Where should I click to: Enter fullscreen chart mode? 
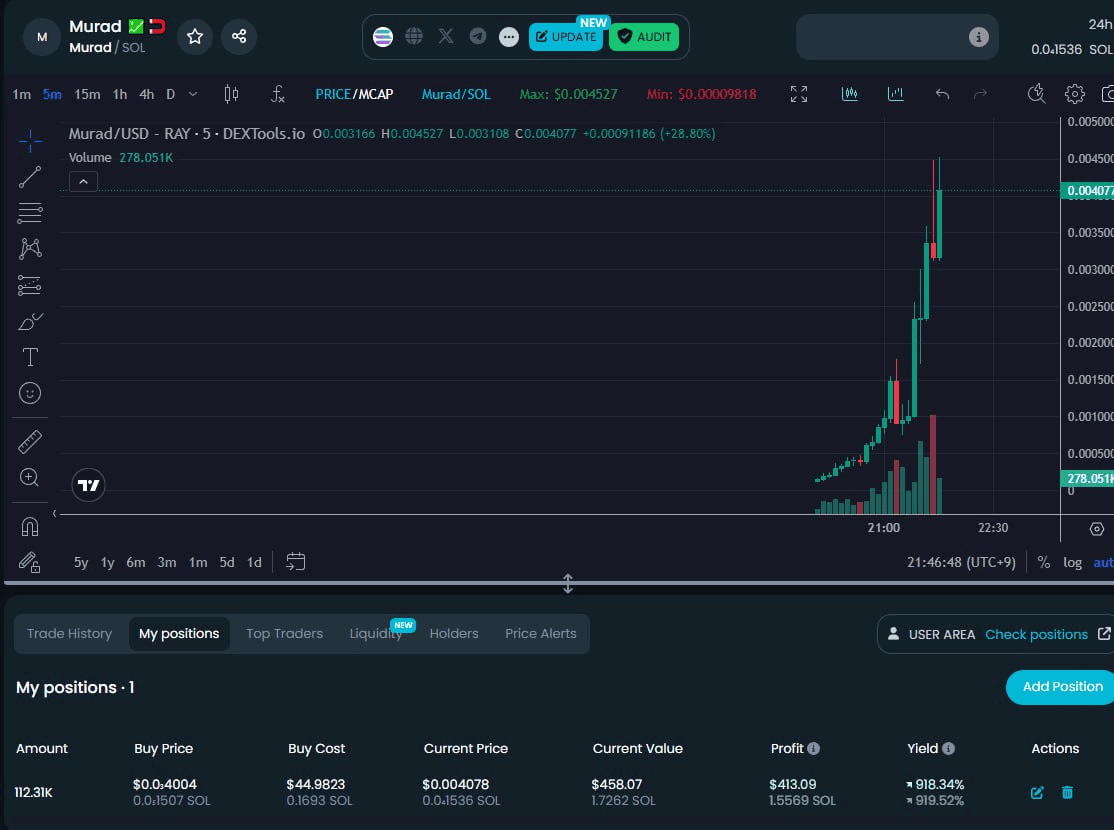[x=799, y=94]
